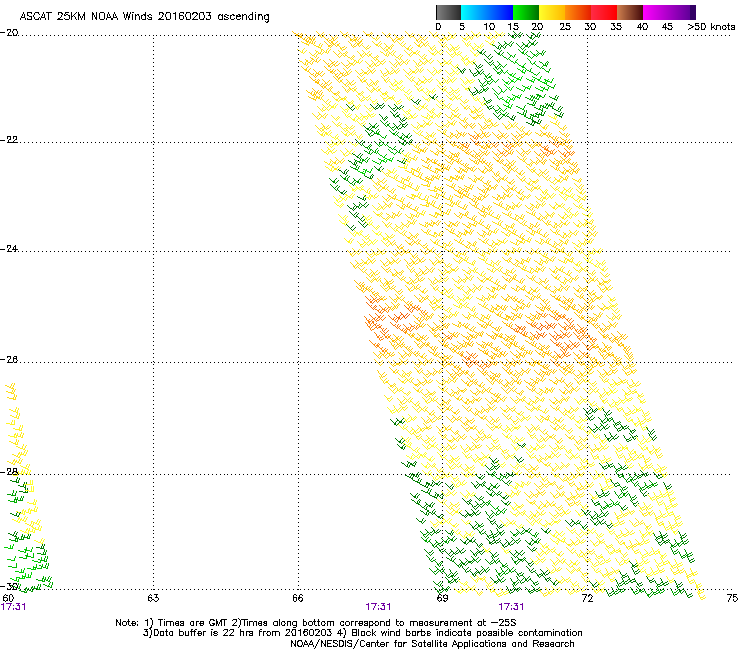Screen dimensions: 740x650
Task: Pick the dark purple >50 knots segment
Action: 693,12
